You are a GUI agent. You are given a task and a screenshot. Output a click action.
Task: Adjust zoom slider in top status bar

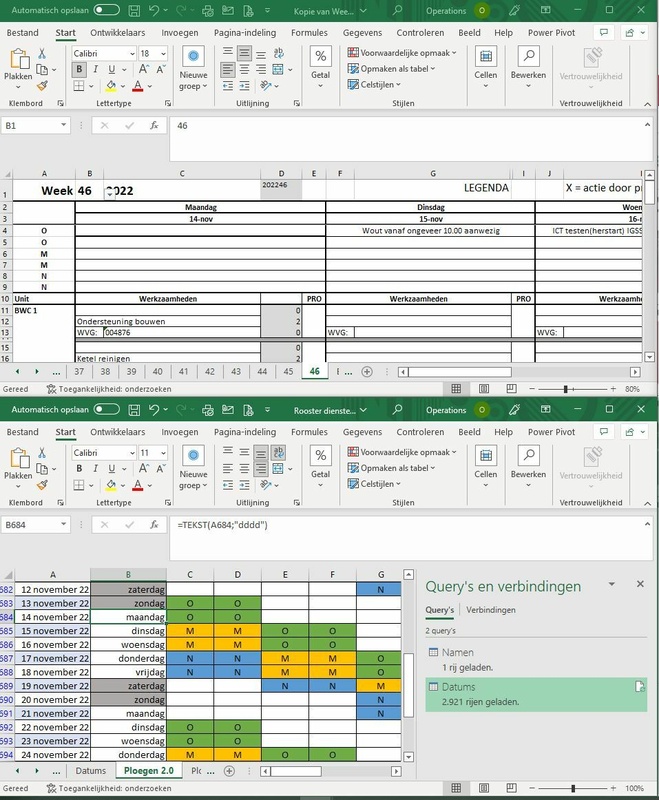tap(565, 389)
